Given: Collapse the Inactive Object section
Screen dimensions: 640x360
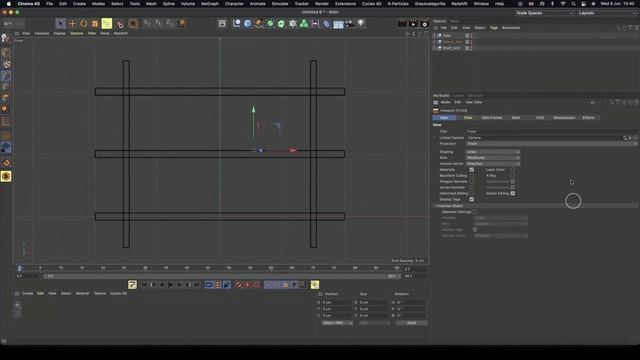Looking at the screenshot, I should pyautogui.click(x=436, y=206).
